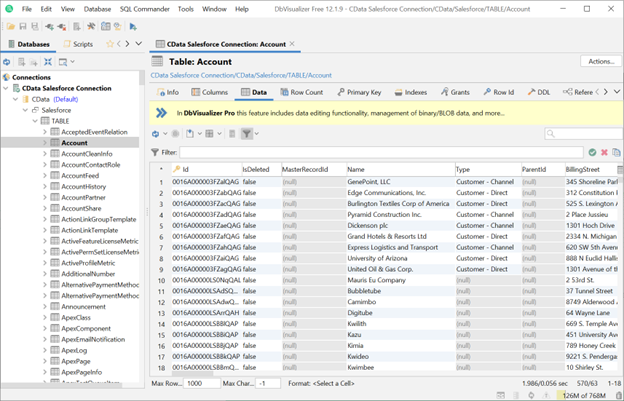This screenshot has height=401, width=624.
Task: Click the table path breadcrumb link
Action: (x=240, y=75)
